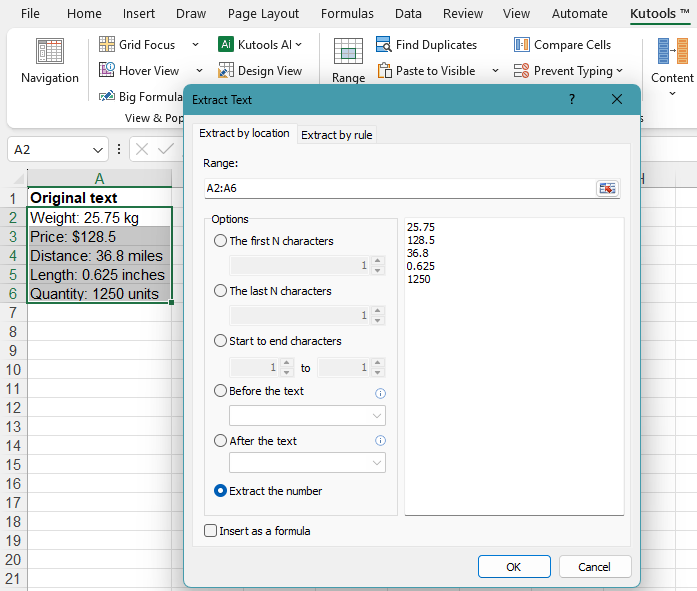
Task: Click the Big Formula Bar icon
Action: [x=107, y=96]
